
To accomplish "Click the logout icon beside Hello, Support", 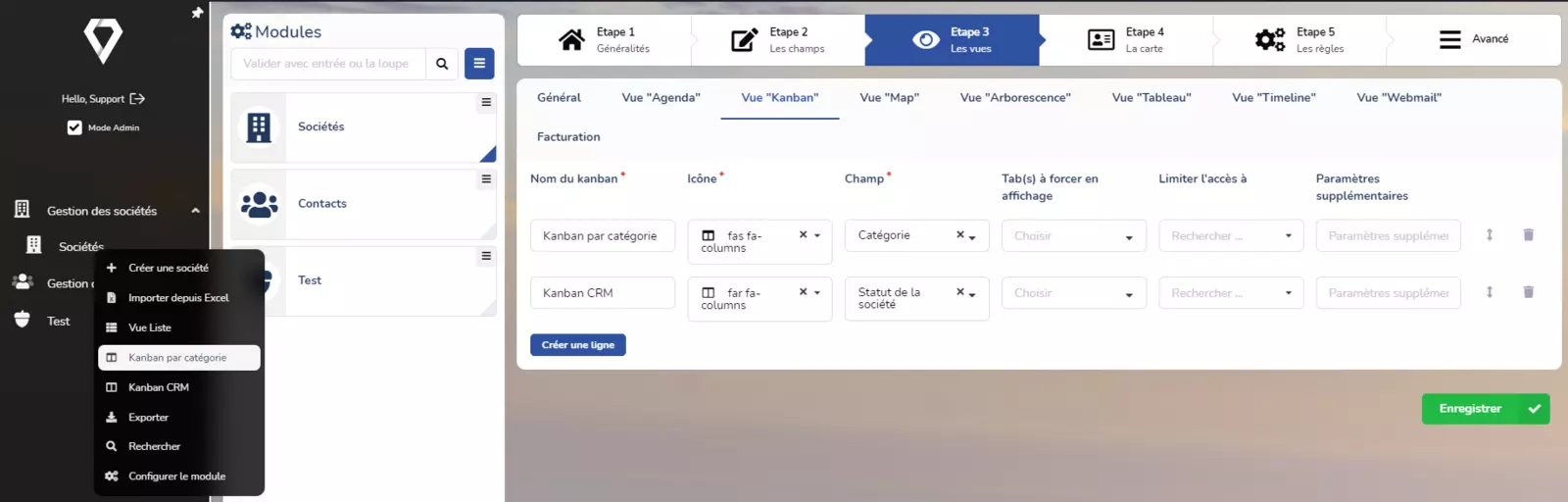I will click(x=137, y=99).
